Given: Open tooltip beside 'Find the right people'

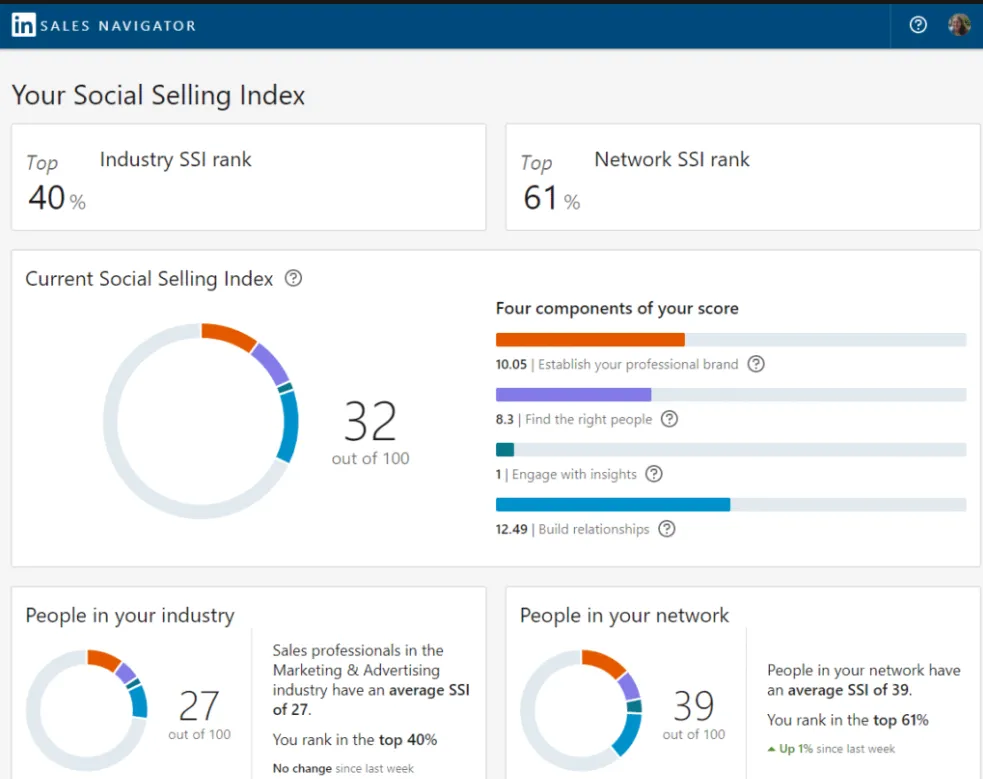Looking at the screenshot, I should pyautogui.click(x=671, y=419).
